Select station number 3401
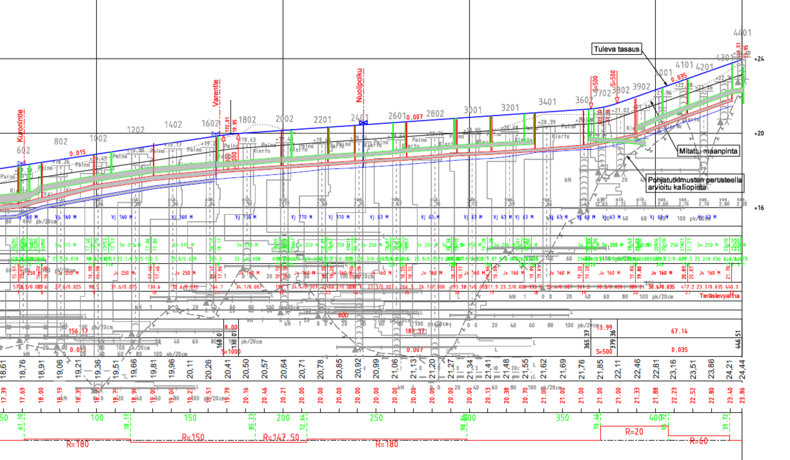The height and width of the screenshot is (460, 790). pyautogui.click(x=547, y=102)
